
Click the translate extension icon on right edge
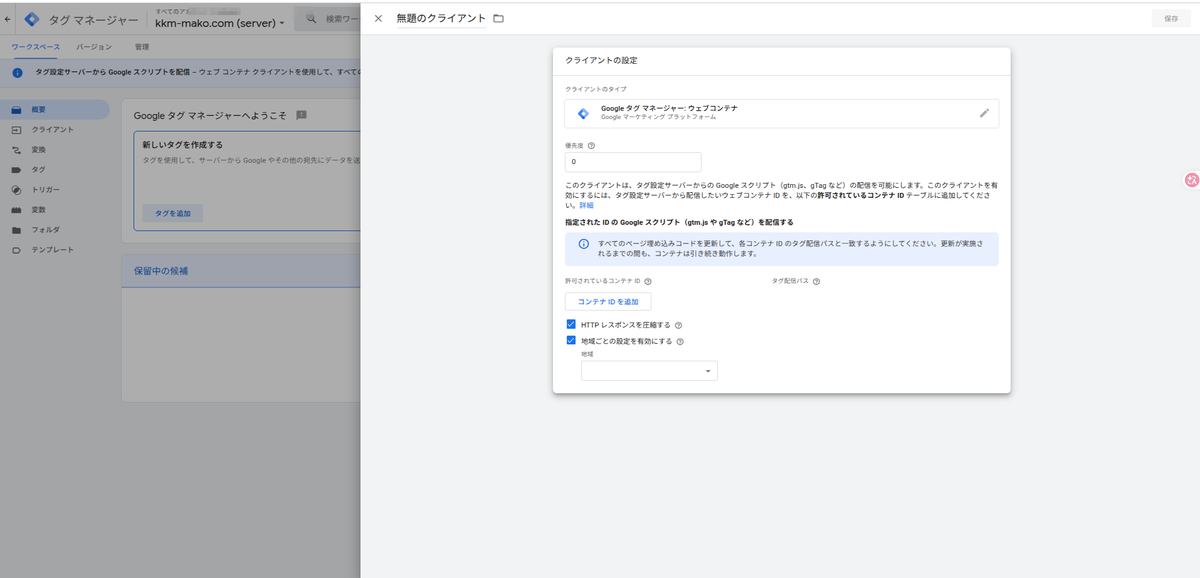pos(1191,180)
